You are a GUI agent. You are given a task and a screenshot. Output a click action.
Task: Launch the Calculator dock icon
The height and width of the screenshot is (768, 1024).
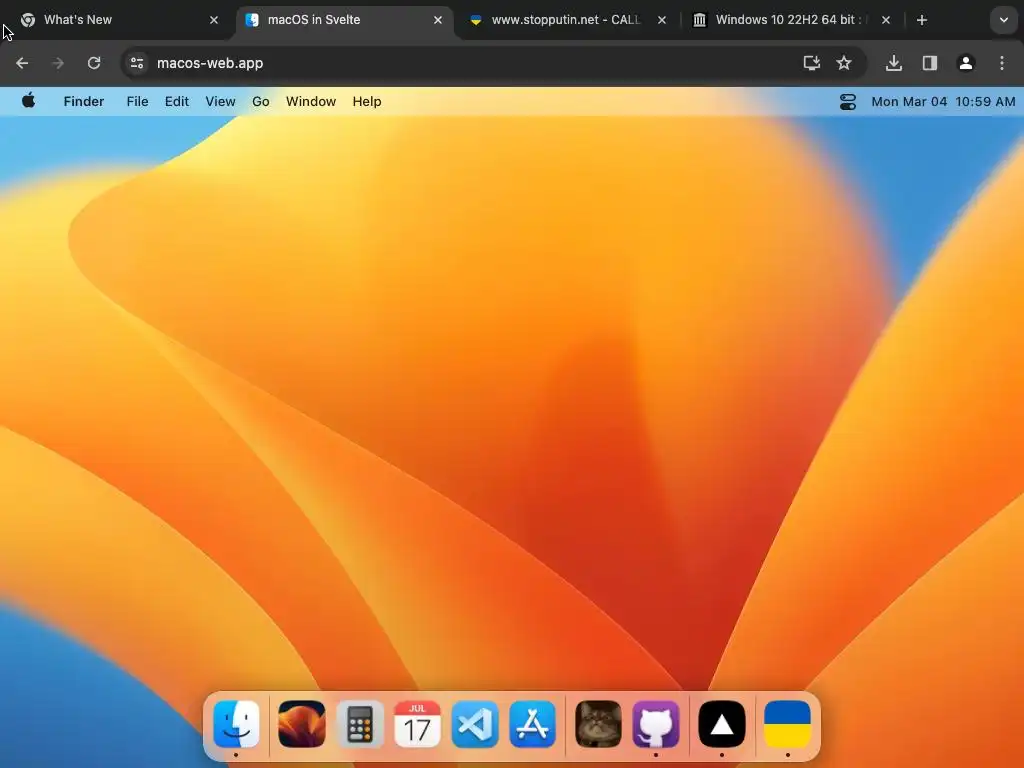pyautogui.click(x=360, y=724)
